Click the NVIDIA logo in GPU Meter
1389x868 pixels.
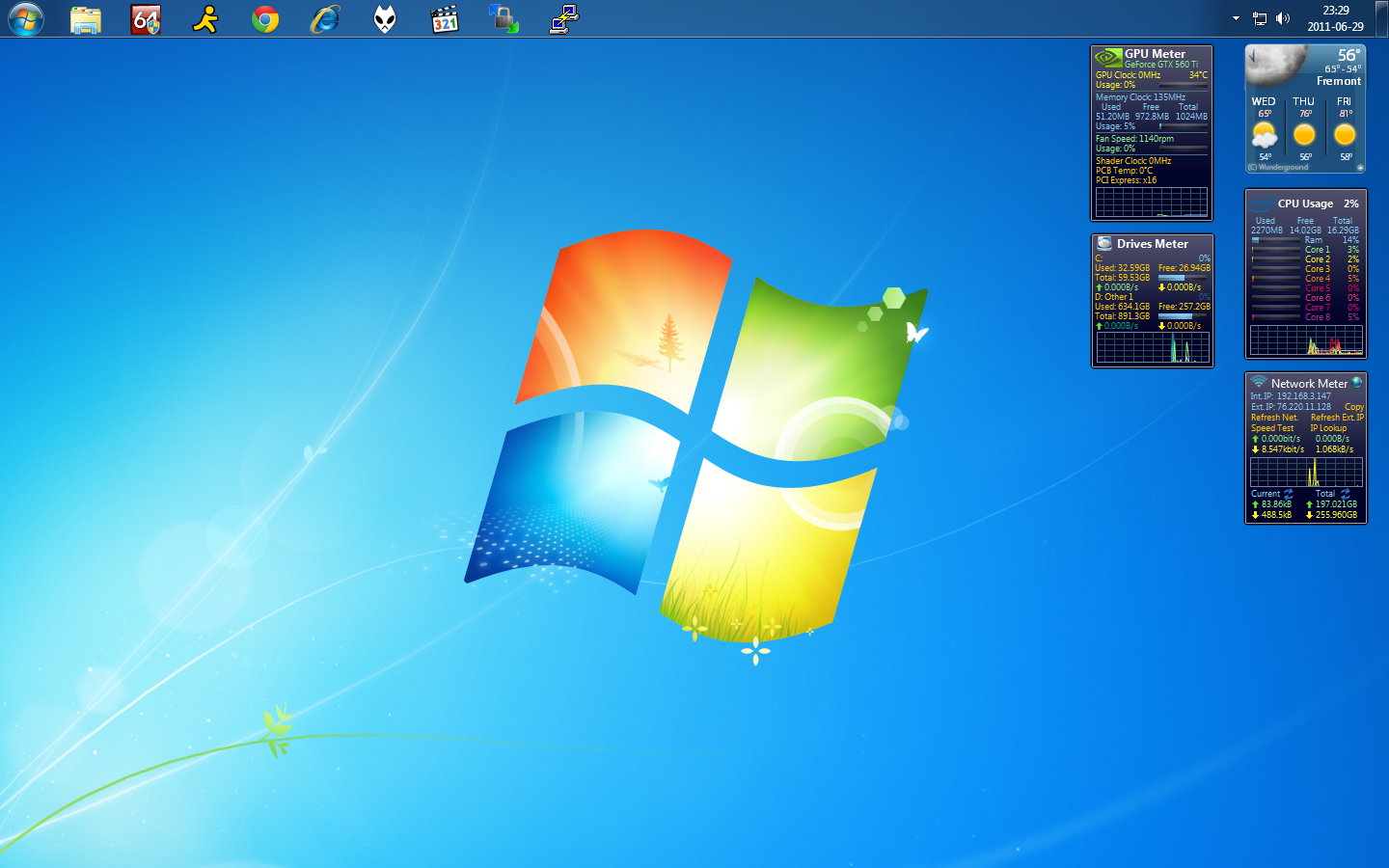coord(1108,58)
